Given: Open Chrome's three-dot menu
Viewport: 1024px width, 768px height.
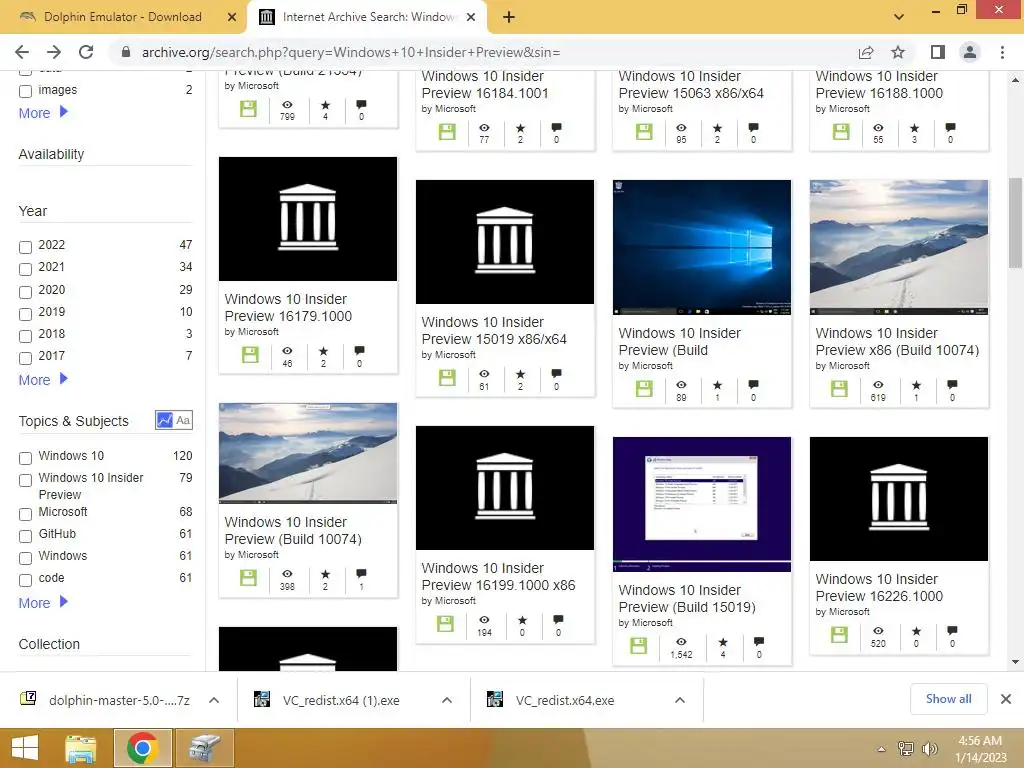Looking at the screenshot, I should [1002, 52].
